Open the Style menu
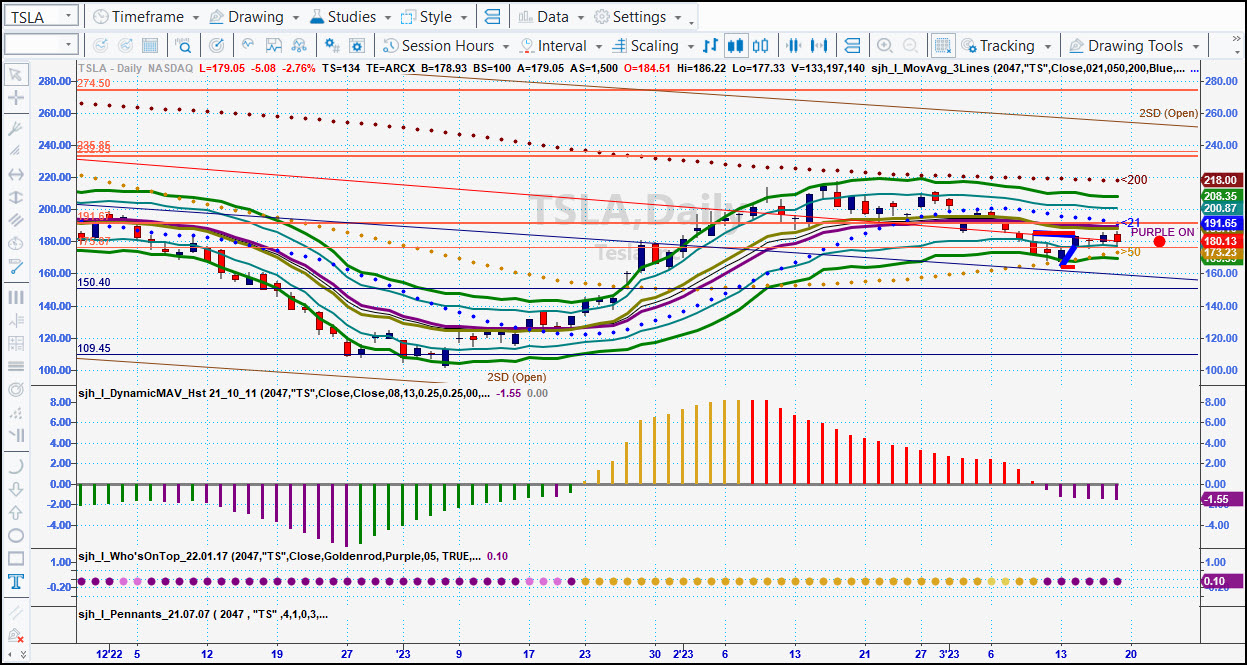 pyautogui.click(x=434, y=17)
